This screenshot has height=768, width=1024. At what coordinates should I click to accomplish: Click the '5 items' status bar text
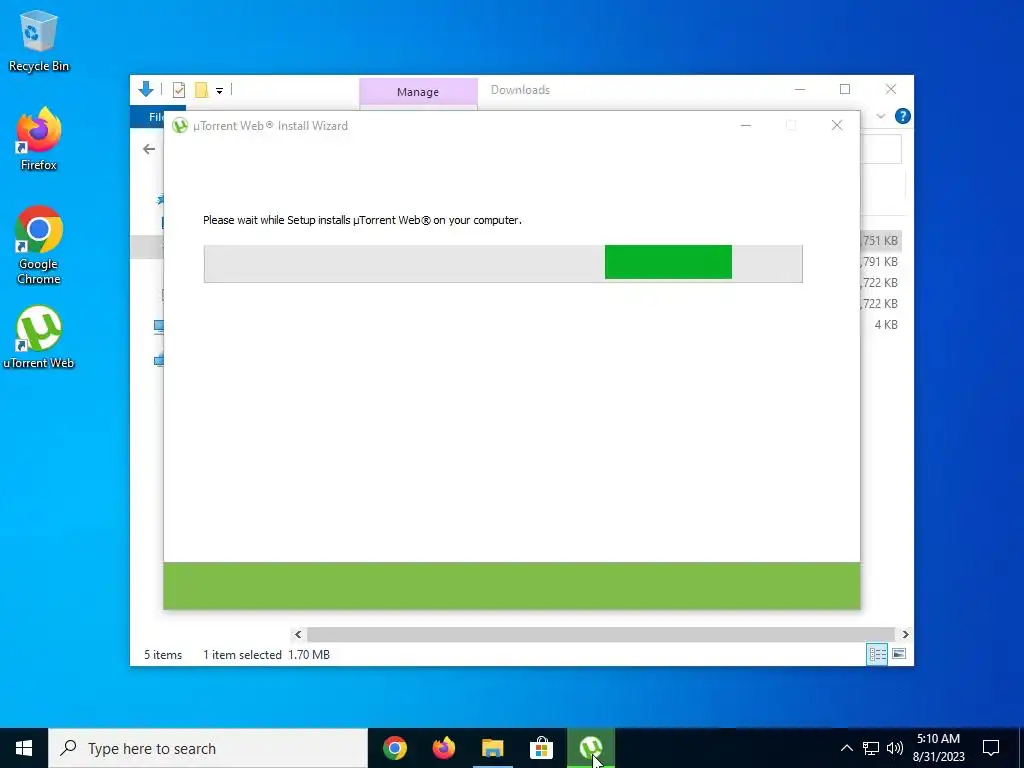[x=163, y=654]
